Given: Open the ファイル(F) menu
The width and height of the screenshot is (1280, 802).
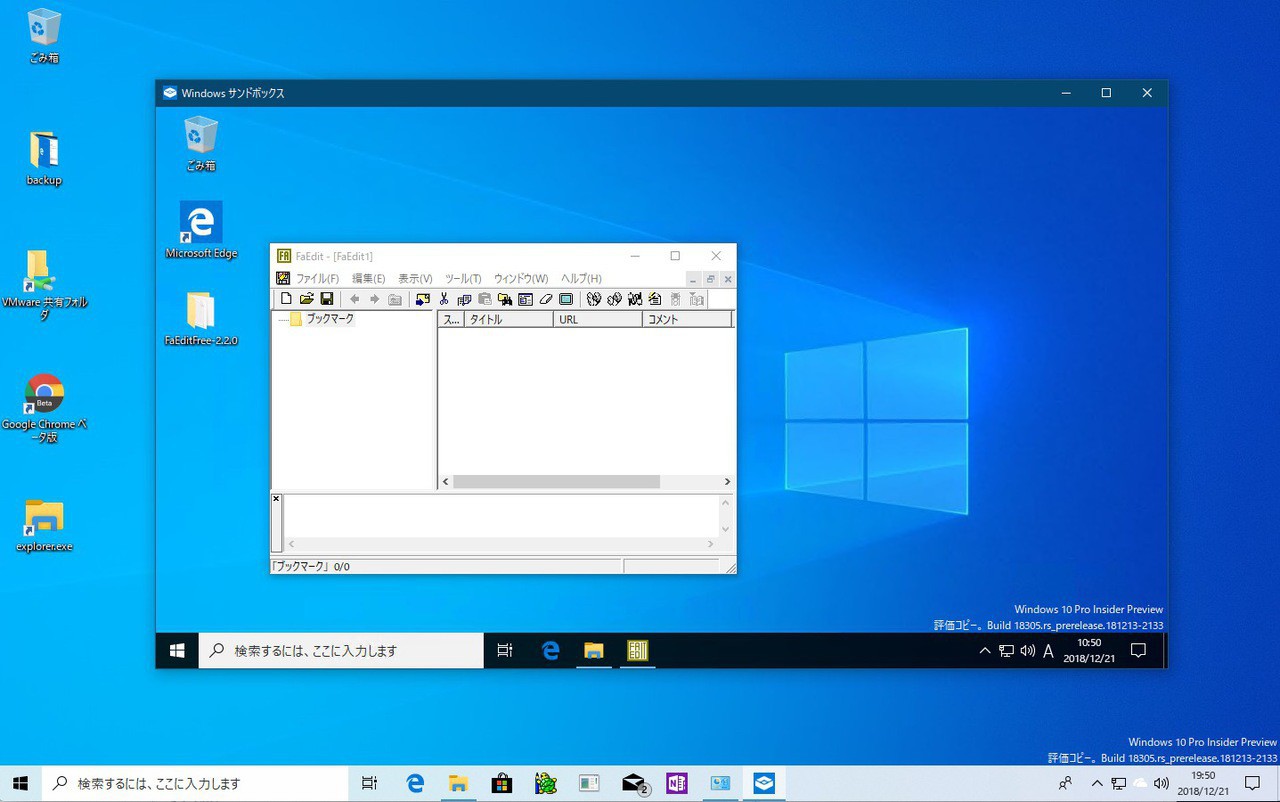Looking at the screenshot, I should click(x=317, y=279).
